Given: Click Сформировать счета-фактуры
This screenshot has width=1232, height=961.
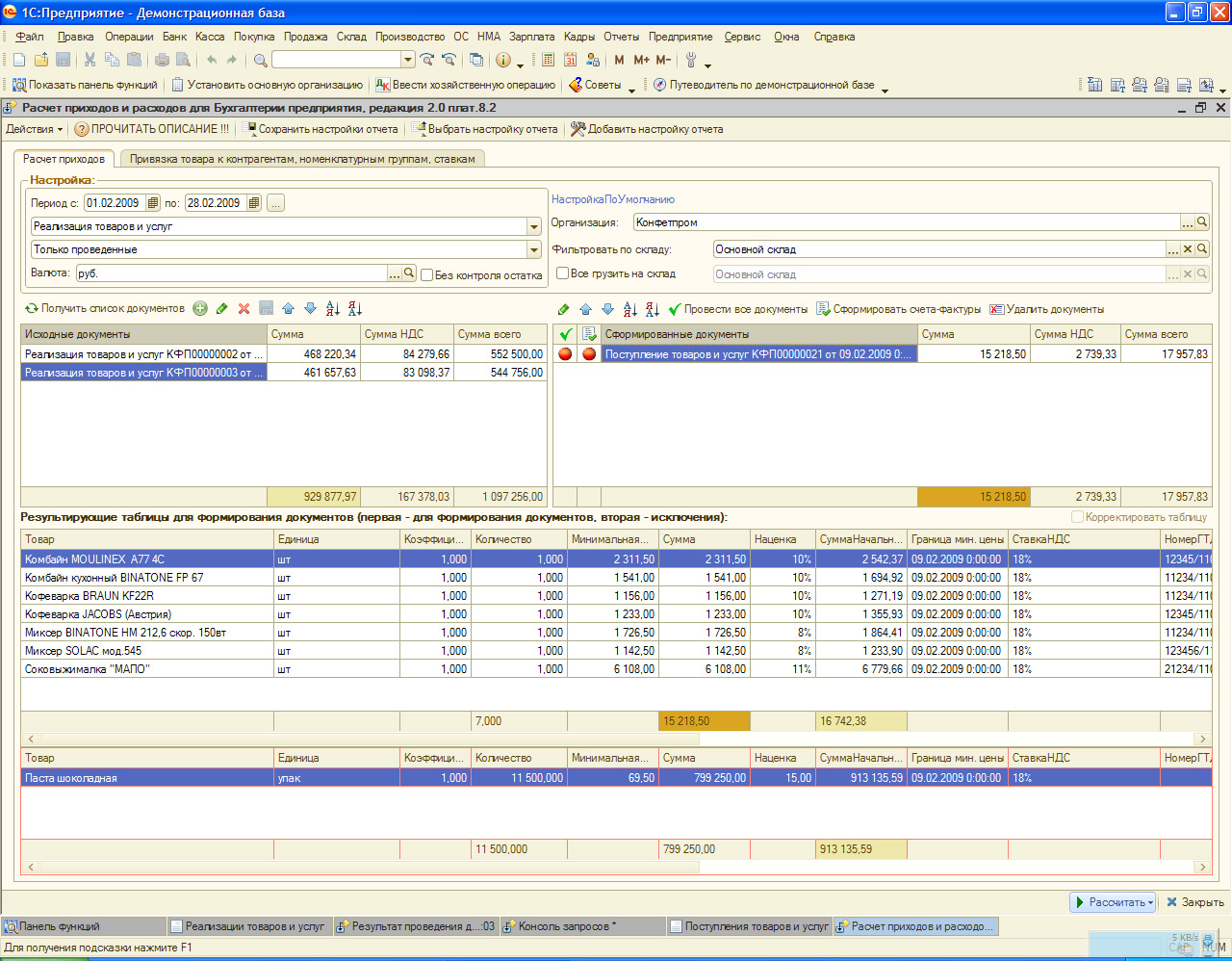Looking at the screenshot, I should point(898,309).
